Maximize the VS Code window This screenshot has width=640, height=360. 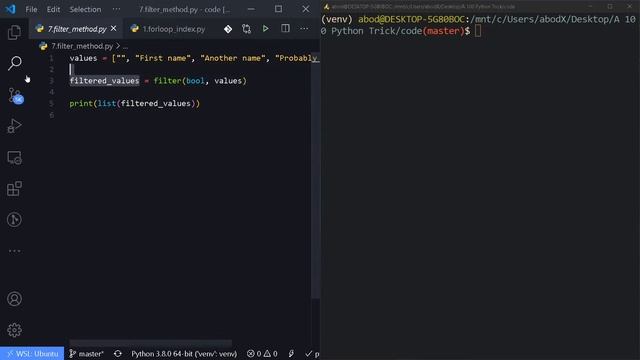coord(278,9)
